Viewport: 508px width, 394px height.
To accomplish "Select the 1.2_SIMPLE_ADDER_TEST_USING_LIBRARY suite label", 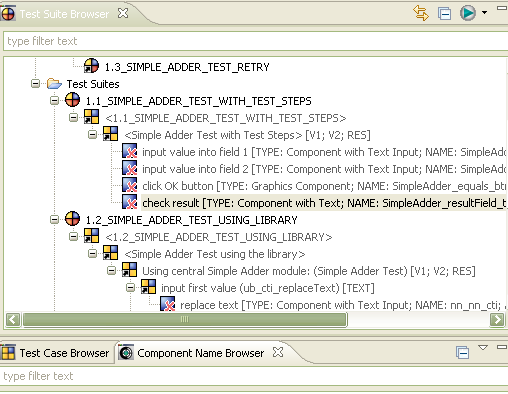I will click(191, 220).
